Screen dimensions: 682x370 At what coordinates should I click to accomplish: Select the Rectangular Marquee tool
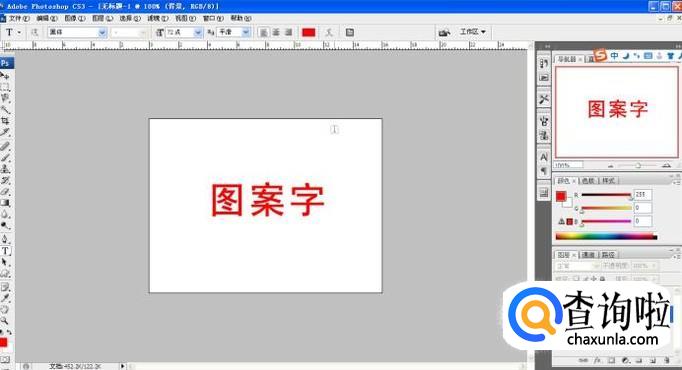click(x=5, y=87)
